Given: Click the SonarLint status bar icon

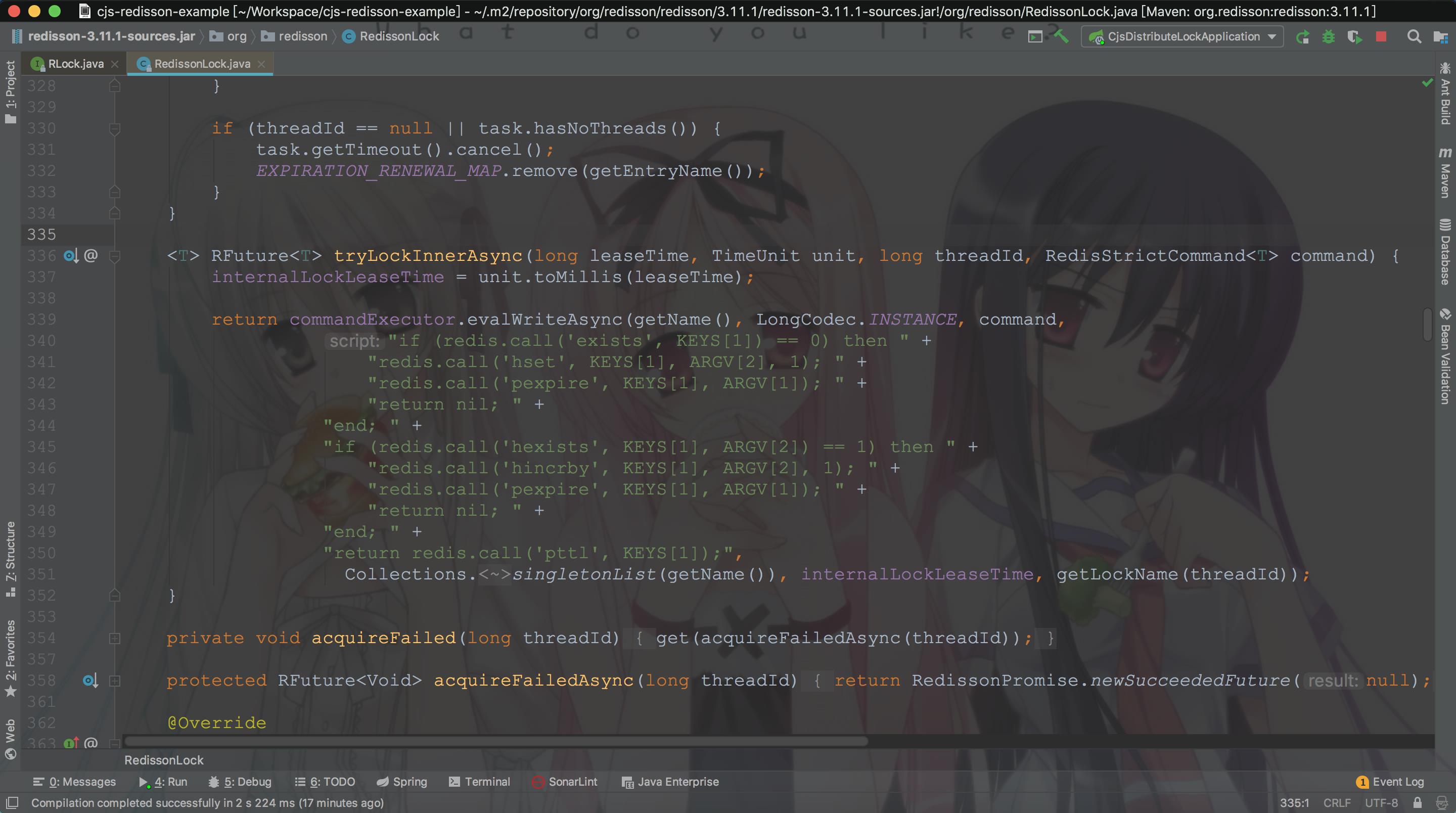Looking at the screenshot, I should (537, 781).
